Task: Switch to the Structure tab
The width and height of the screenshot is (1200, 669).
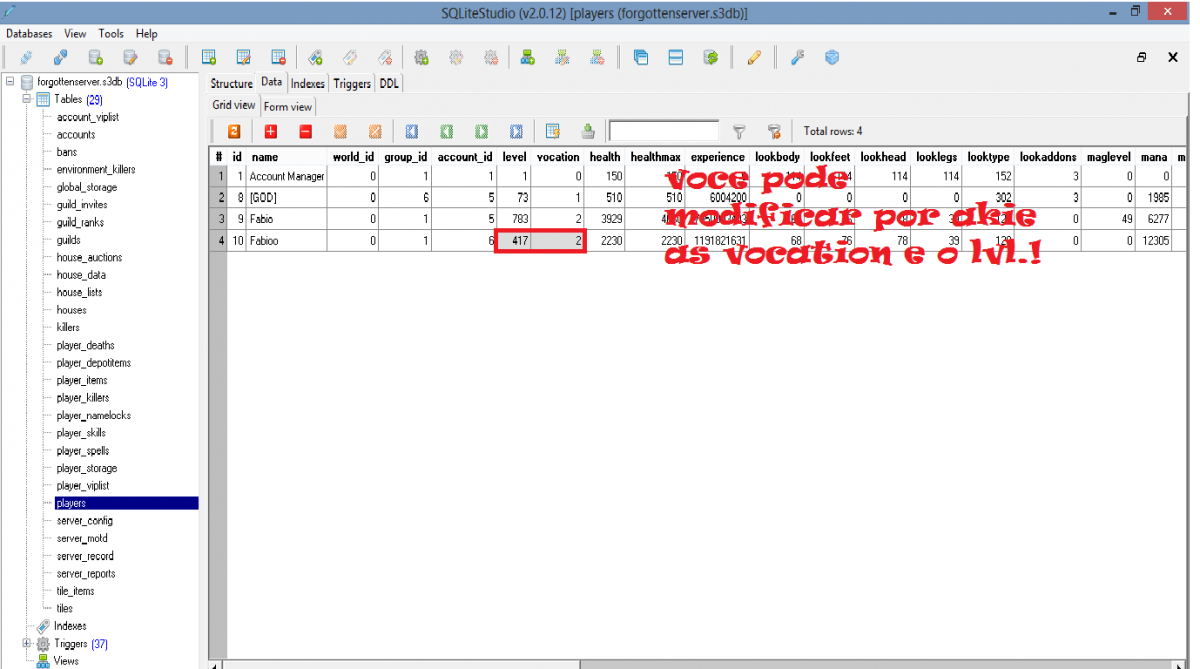Action: click(x=232, y=84)
